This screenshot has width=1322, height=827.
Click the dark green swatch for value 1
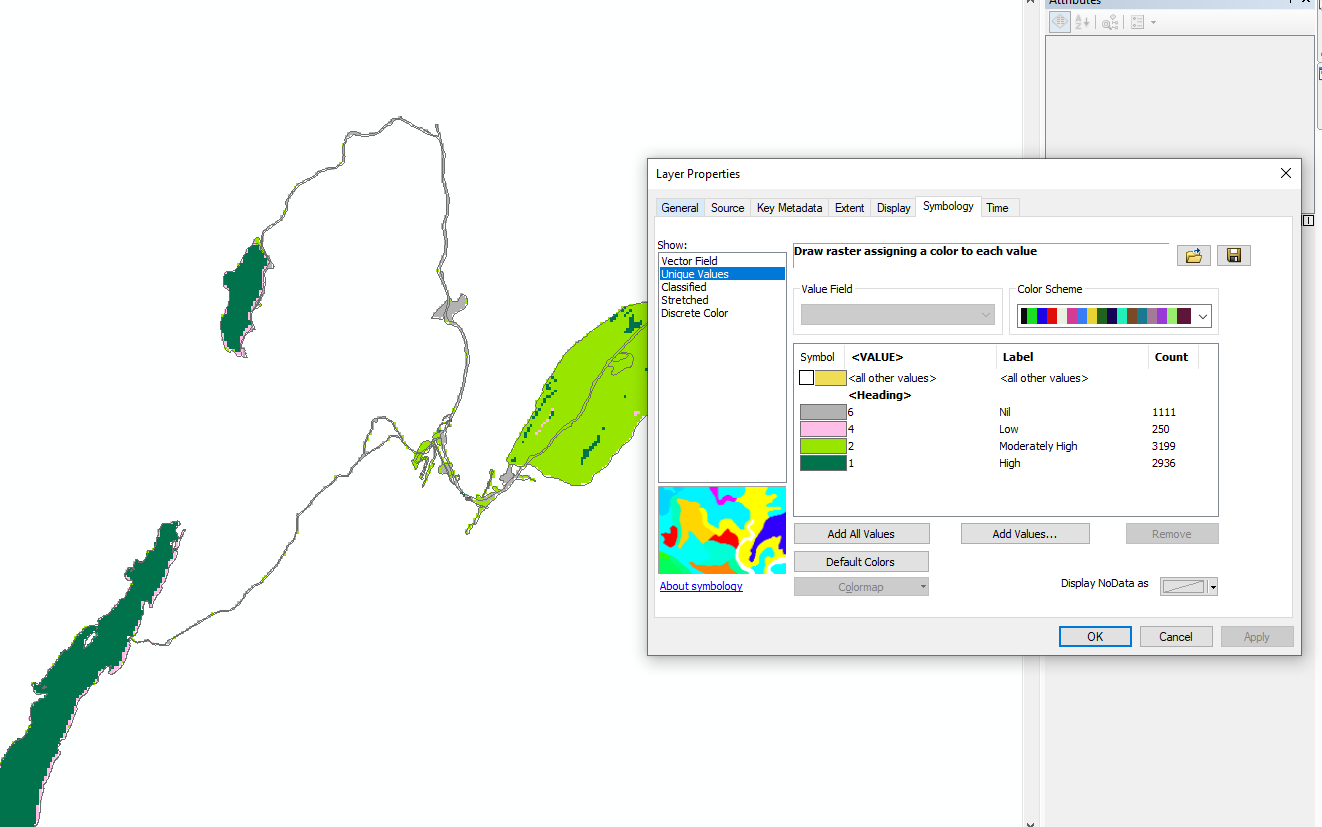click(823, 463)
